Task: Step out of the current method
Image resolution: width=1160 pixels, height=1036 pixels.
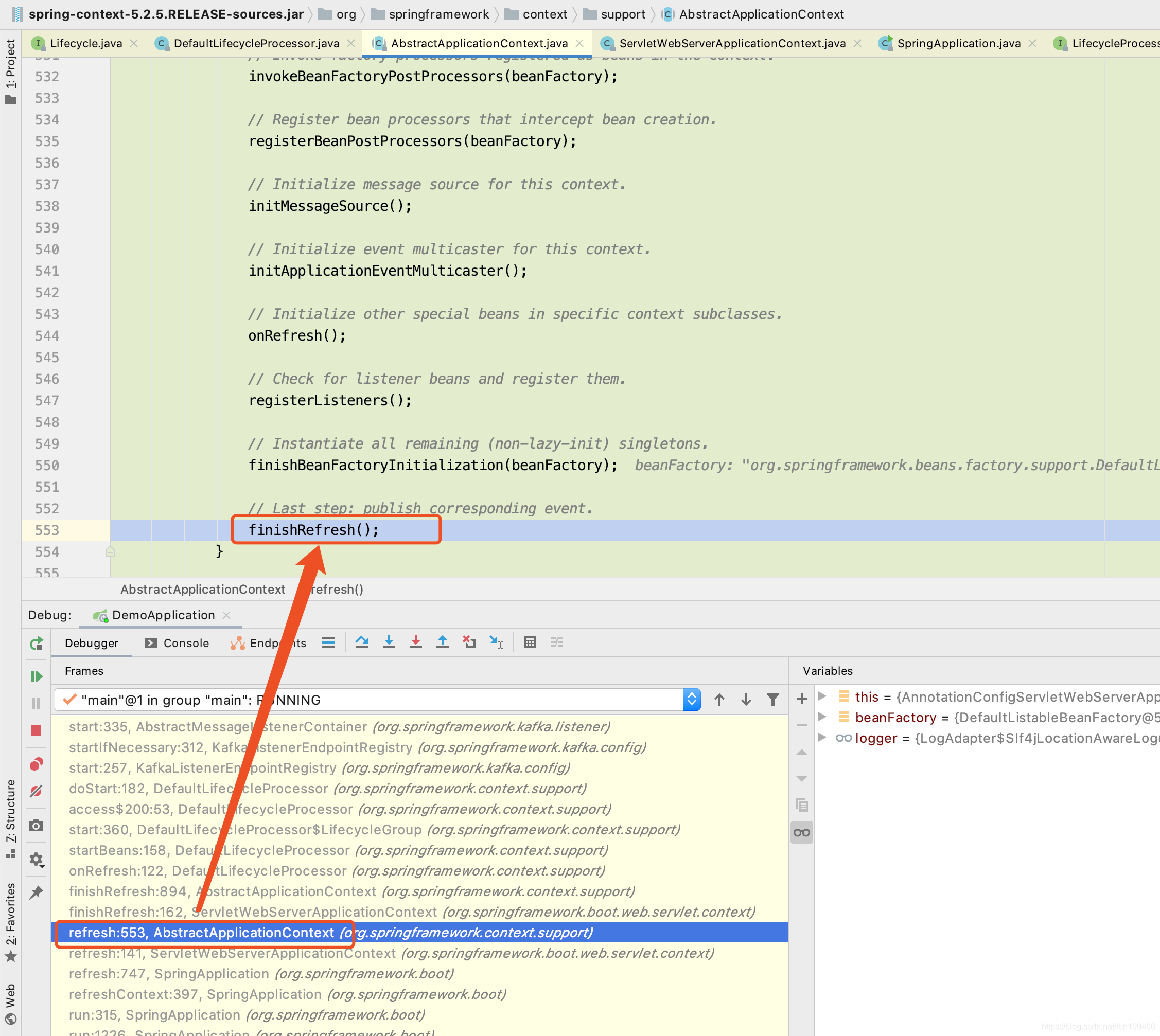Action: [x=443, y=641]
